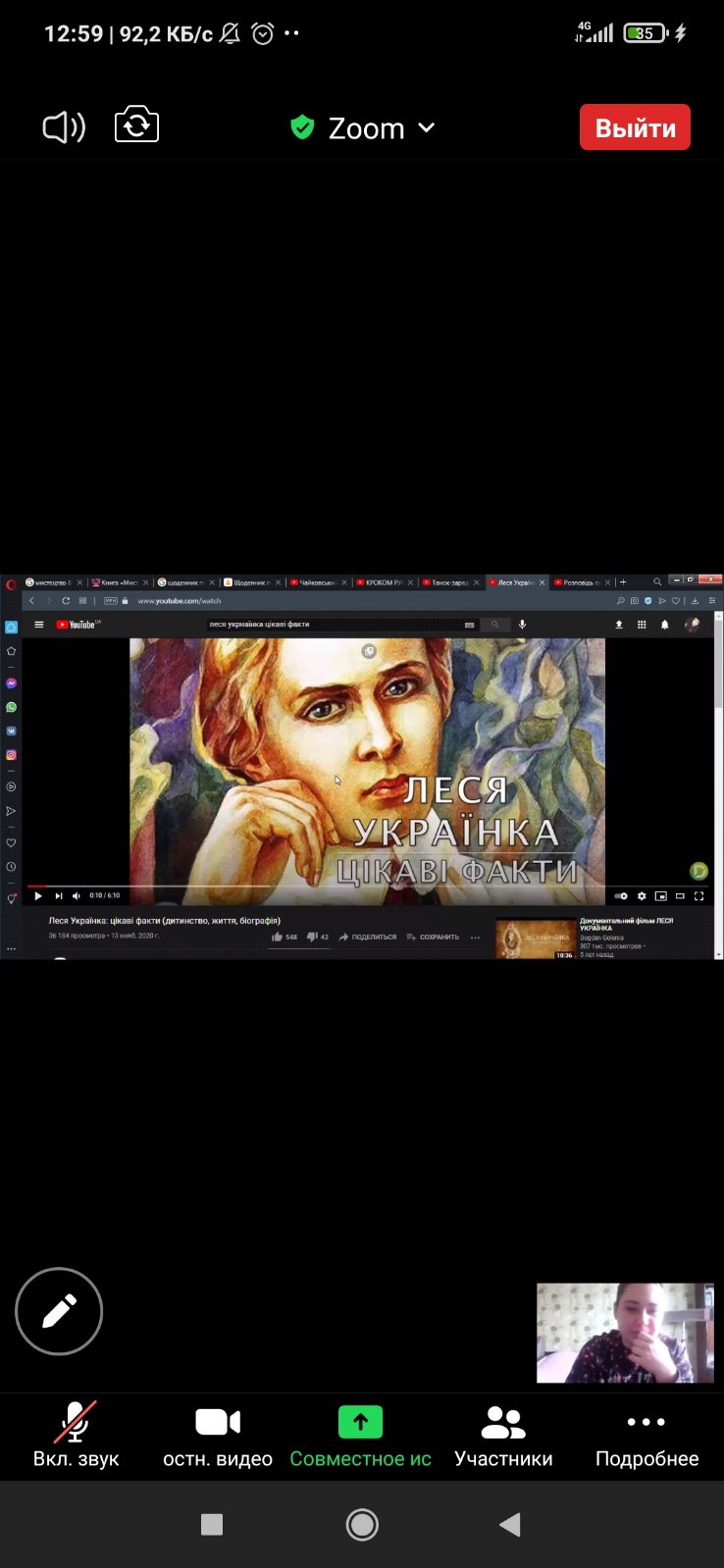Viewport: 724px width, 1568px height.
Task: Open history clock icon in Opera sidebar
Action: pos(11,867)
